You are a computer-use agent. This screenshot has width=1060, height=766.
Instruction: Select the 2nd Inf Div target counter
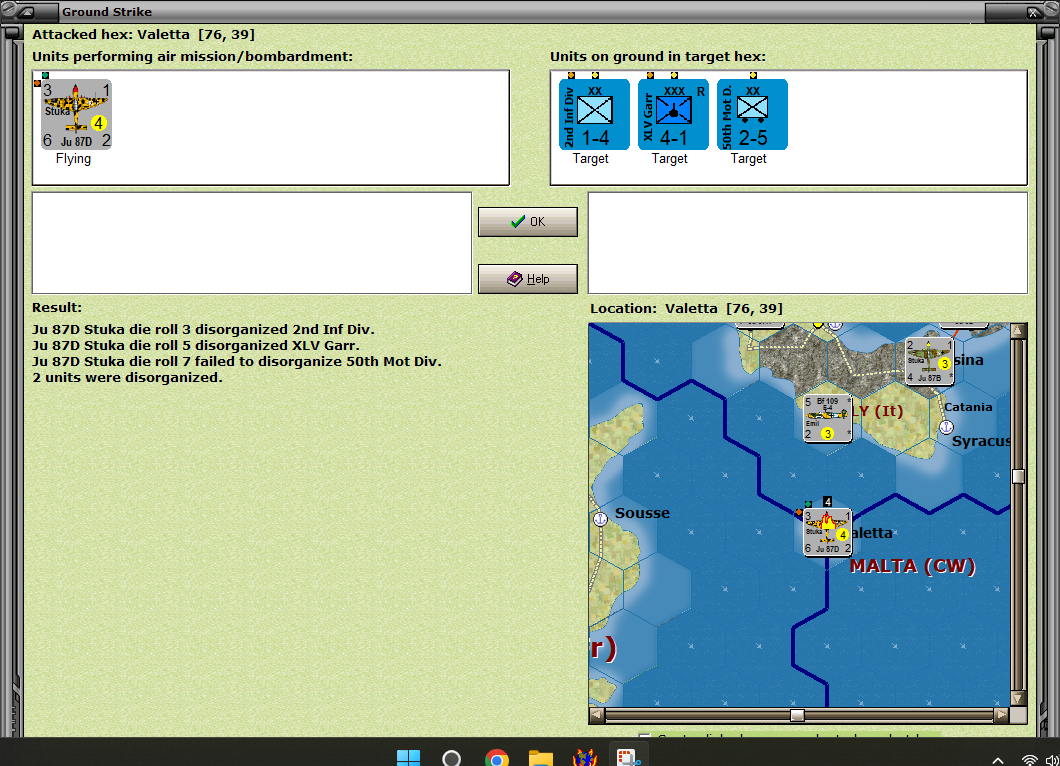594,114
